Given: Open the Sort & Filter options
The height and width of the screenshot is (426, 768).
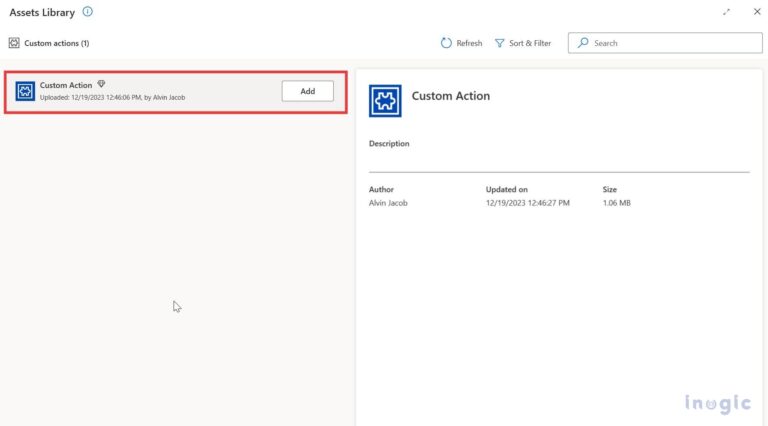Looking at the screenshot, I should click(529, 43).
